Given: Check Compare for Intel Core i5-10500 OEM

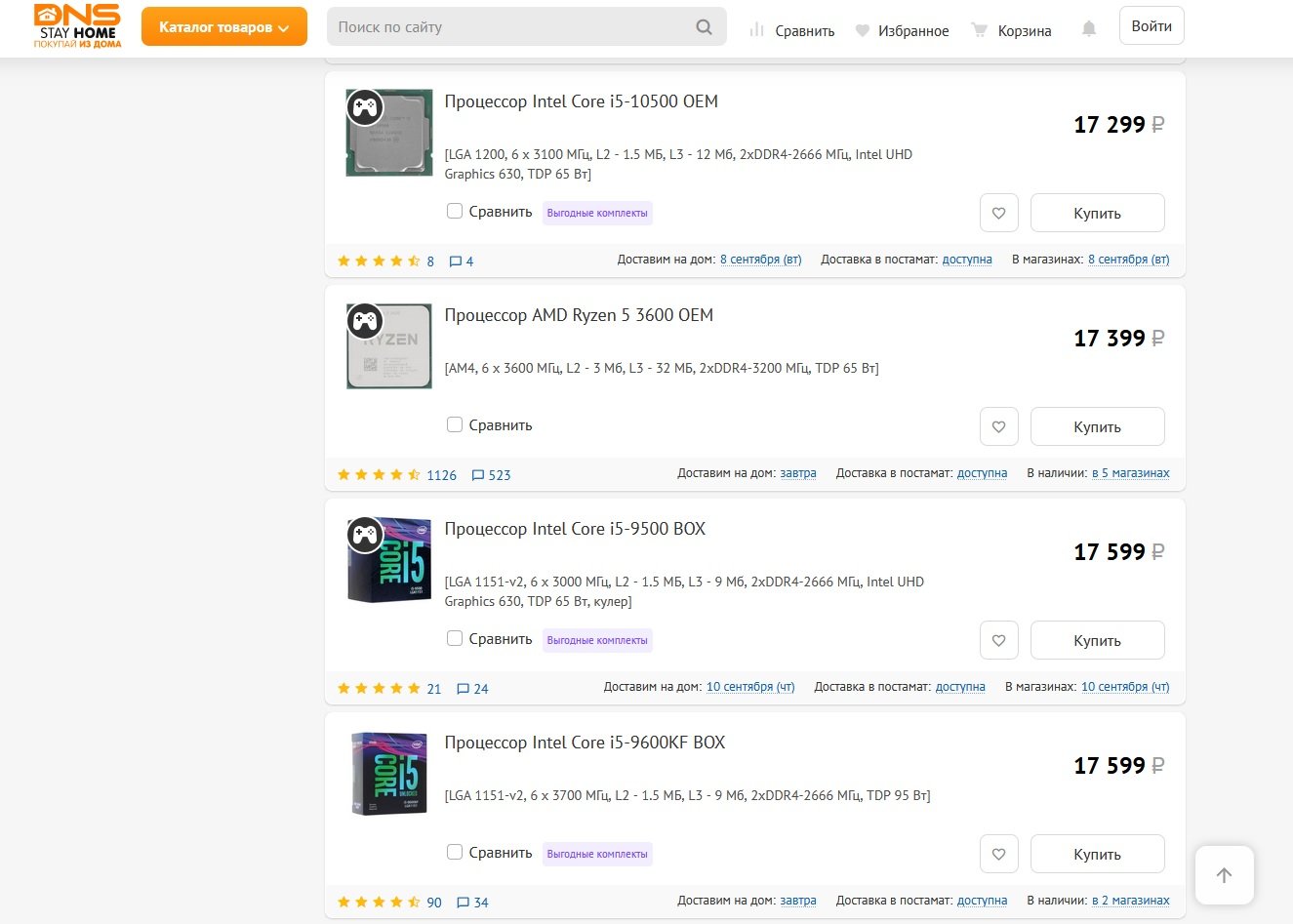Looking at the screenshot, I should point(455,211).
